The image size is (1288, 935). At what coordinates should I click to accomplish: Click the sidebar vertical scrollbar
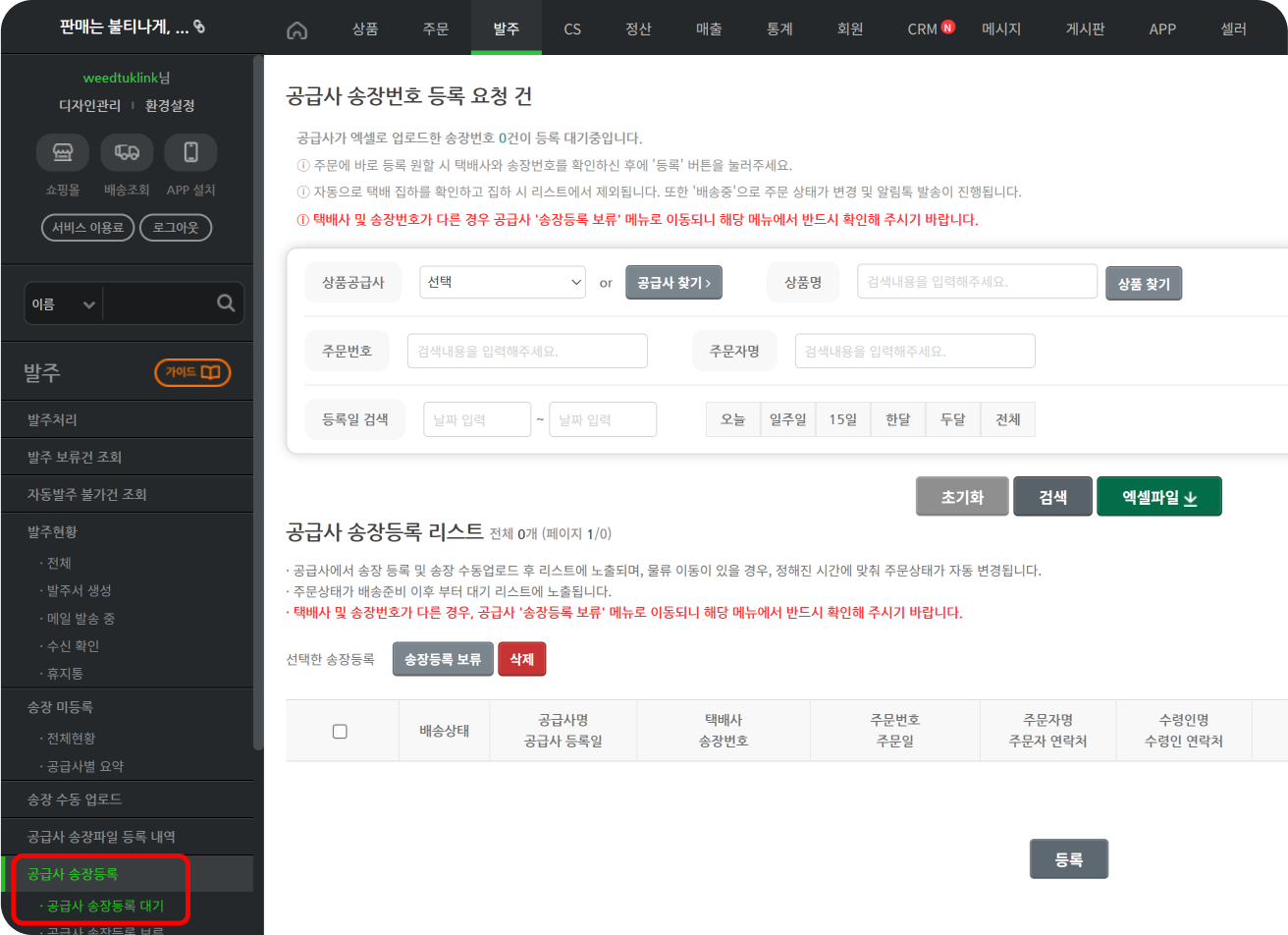258,403
